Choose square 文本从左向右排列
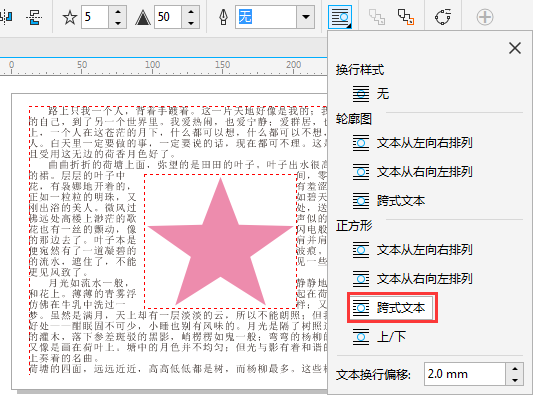 [x=413, y=250]
